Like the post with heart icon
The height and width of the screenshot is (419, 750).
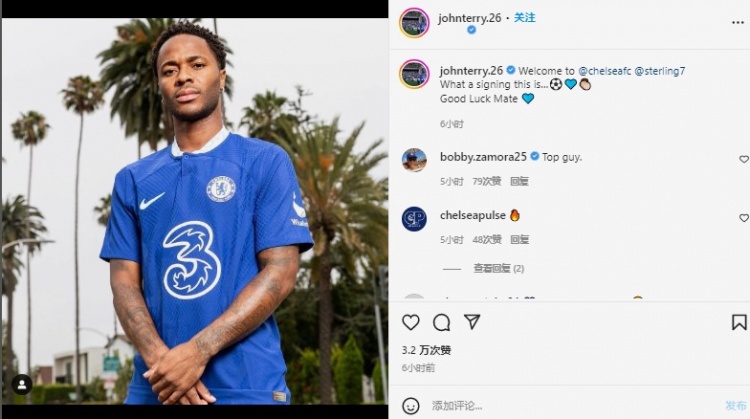click(410, 322)
